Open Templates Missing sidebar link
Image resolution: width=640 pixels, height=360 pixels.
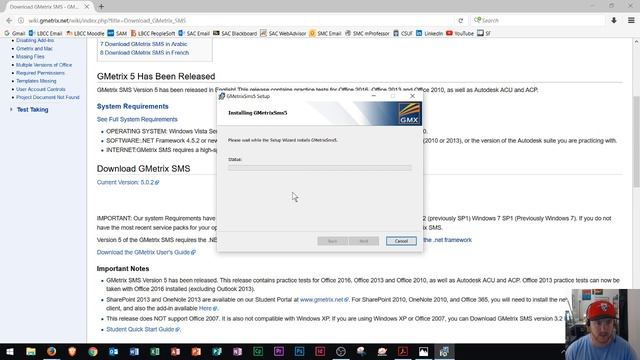36,81
